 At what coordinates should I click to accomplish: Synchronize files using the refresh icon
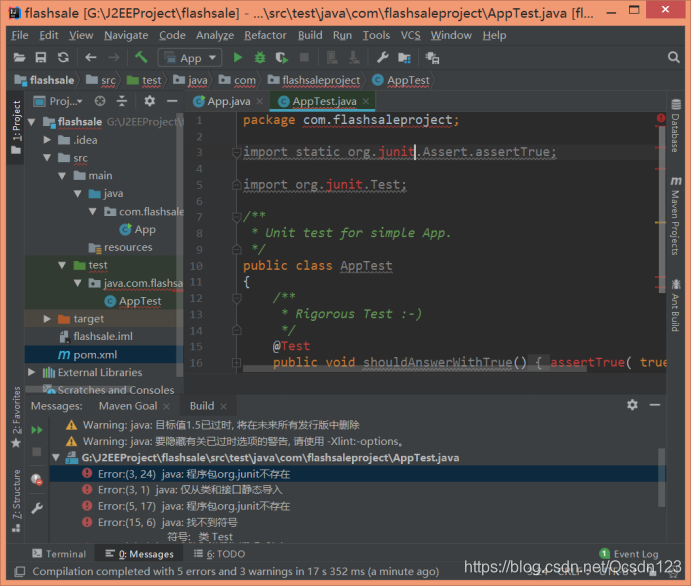click(64, 57)
